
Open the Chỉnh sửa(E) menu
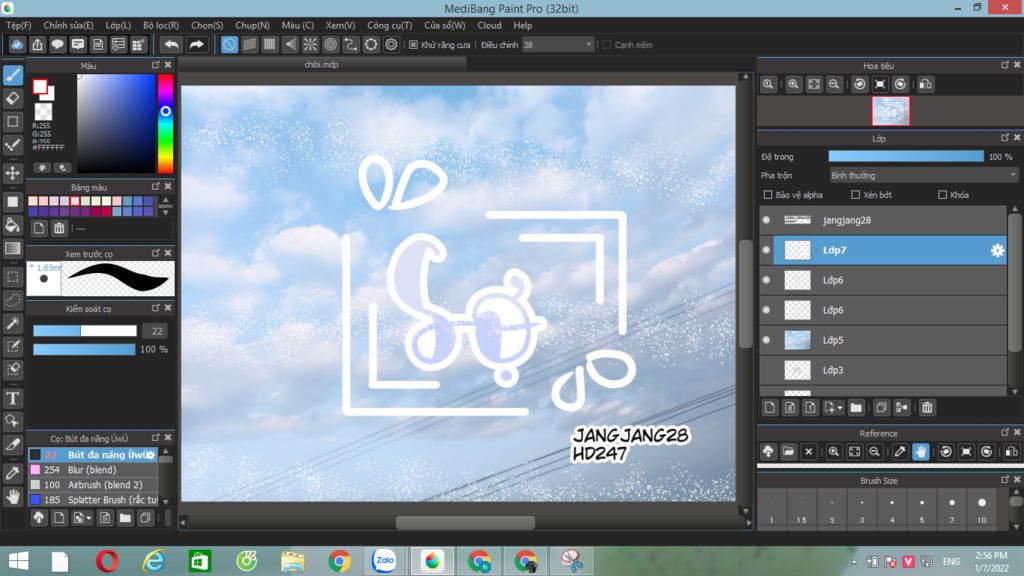(68, 25)
